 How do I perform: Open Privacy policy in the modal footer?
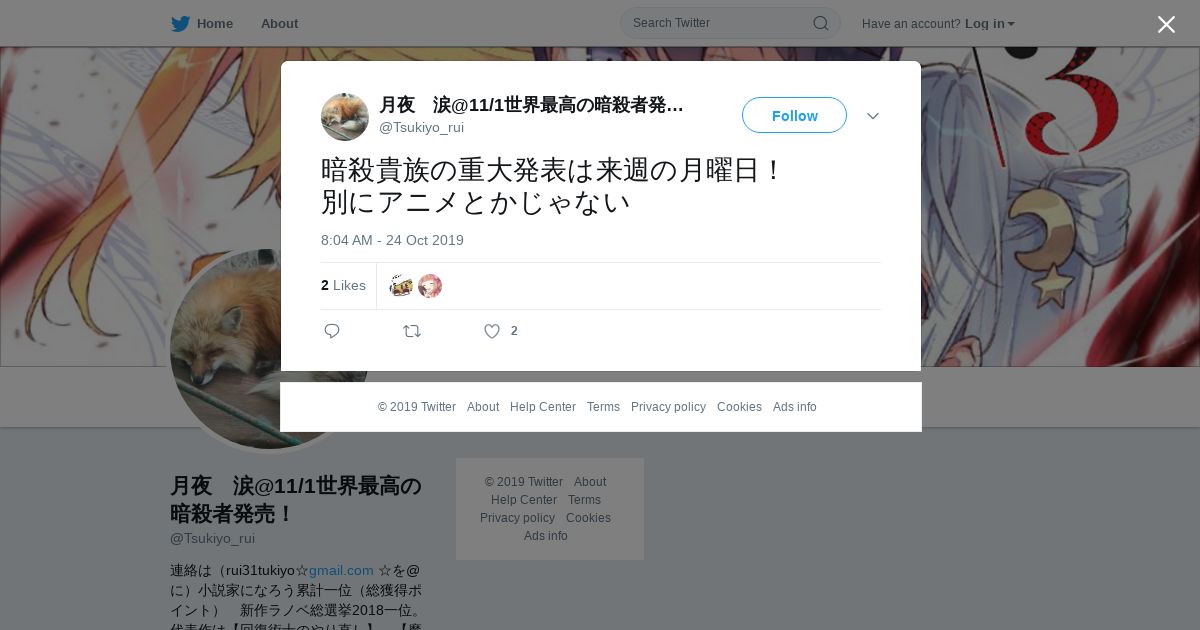[x=668, y=407]
